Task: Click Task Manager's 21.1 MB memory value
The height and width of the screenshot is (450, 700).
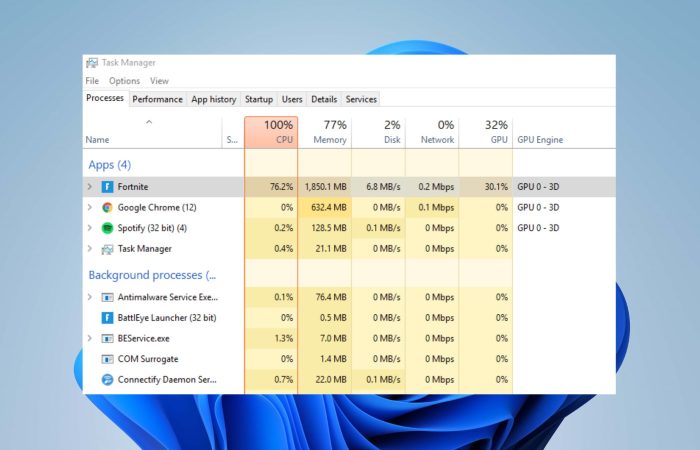Action: click(x=331, y=249)
